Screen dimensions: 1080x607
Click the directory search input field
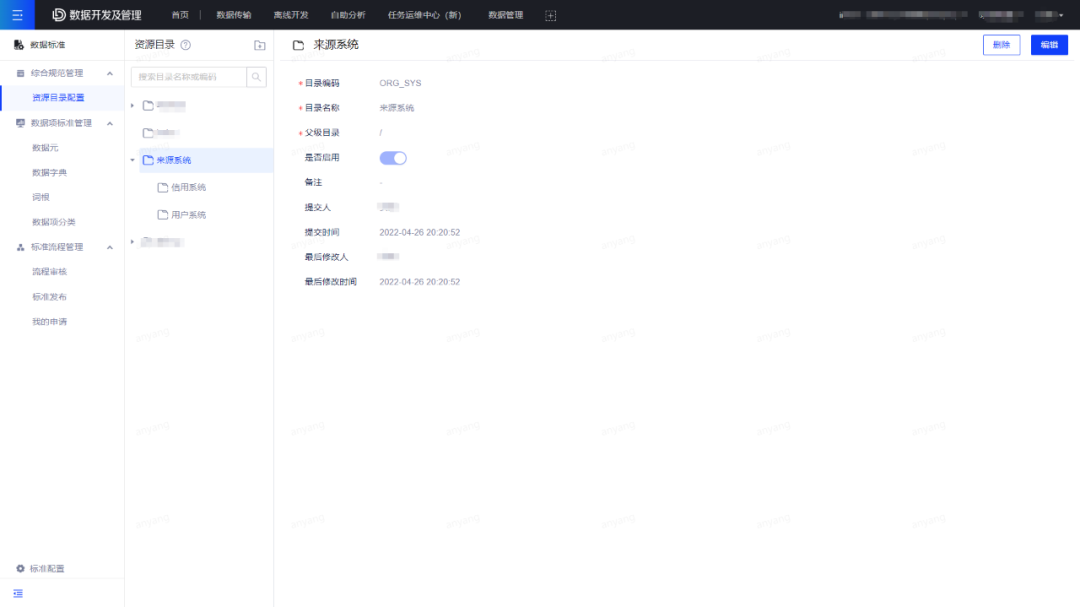point(185,76)
